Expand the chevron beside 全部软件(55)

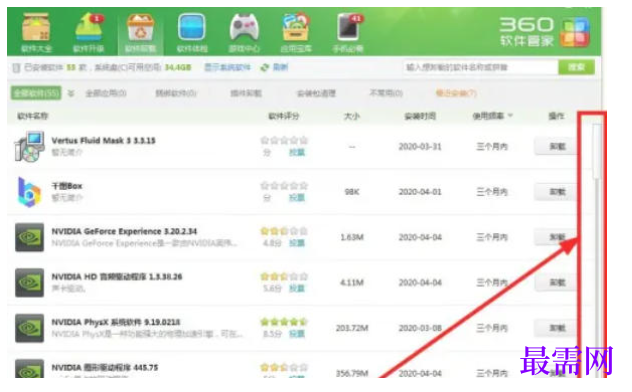click(x=71, y=93)
